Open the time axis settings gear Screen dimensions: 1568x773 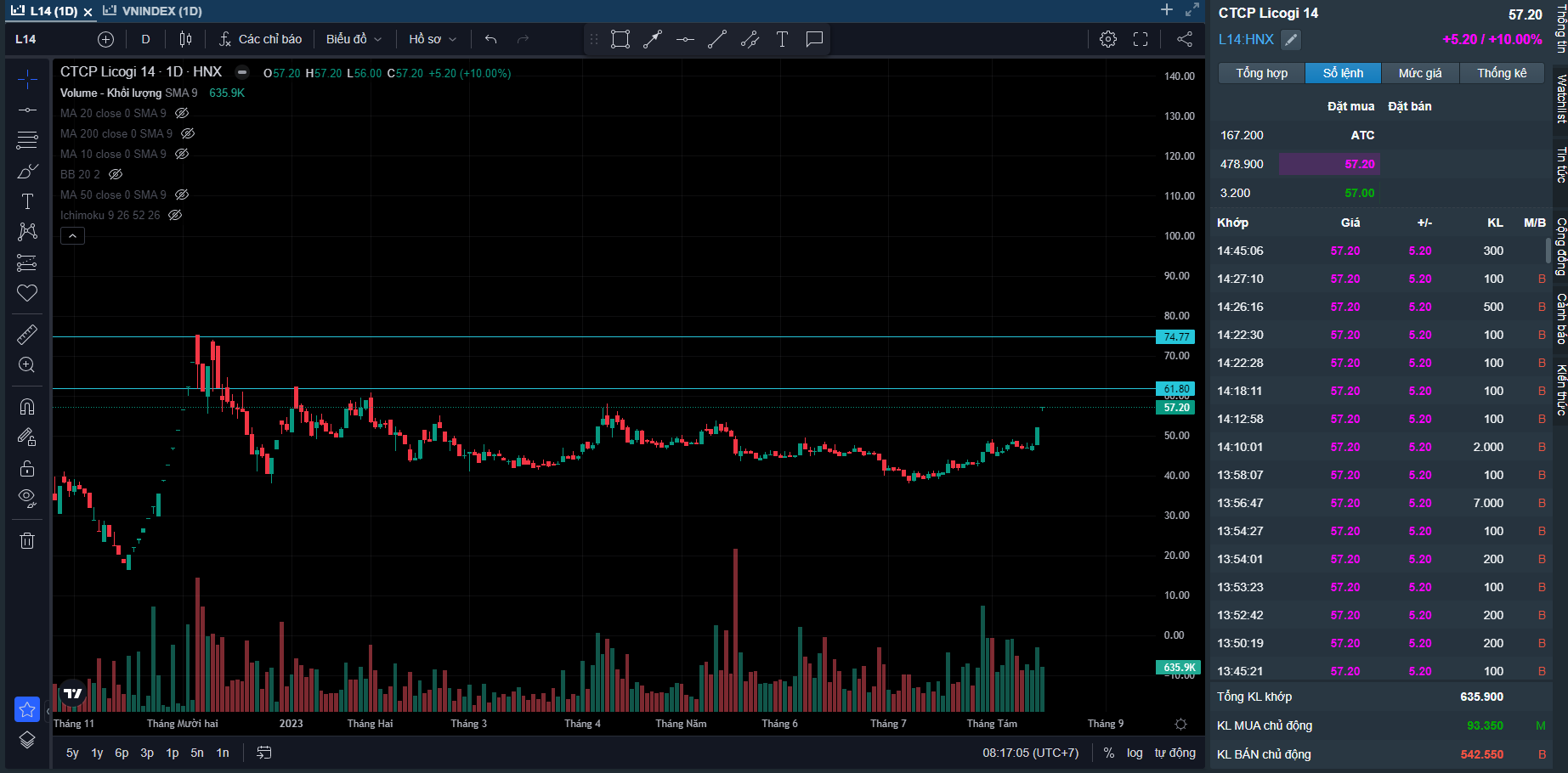click(1180, 724)
